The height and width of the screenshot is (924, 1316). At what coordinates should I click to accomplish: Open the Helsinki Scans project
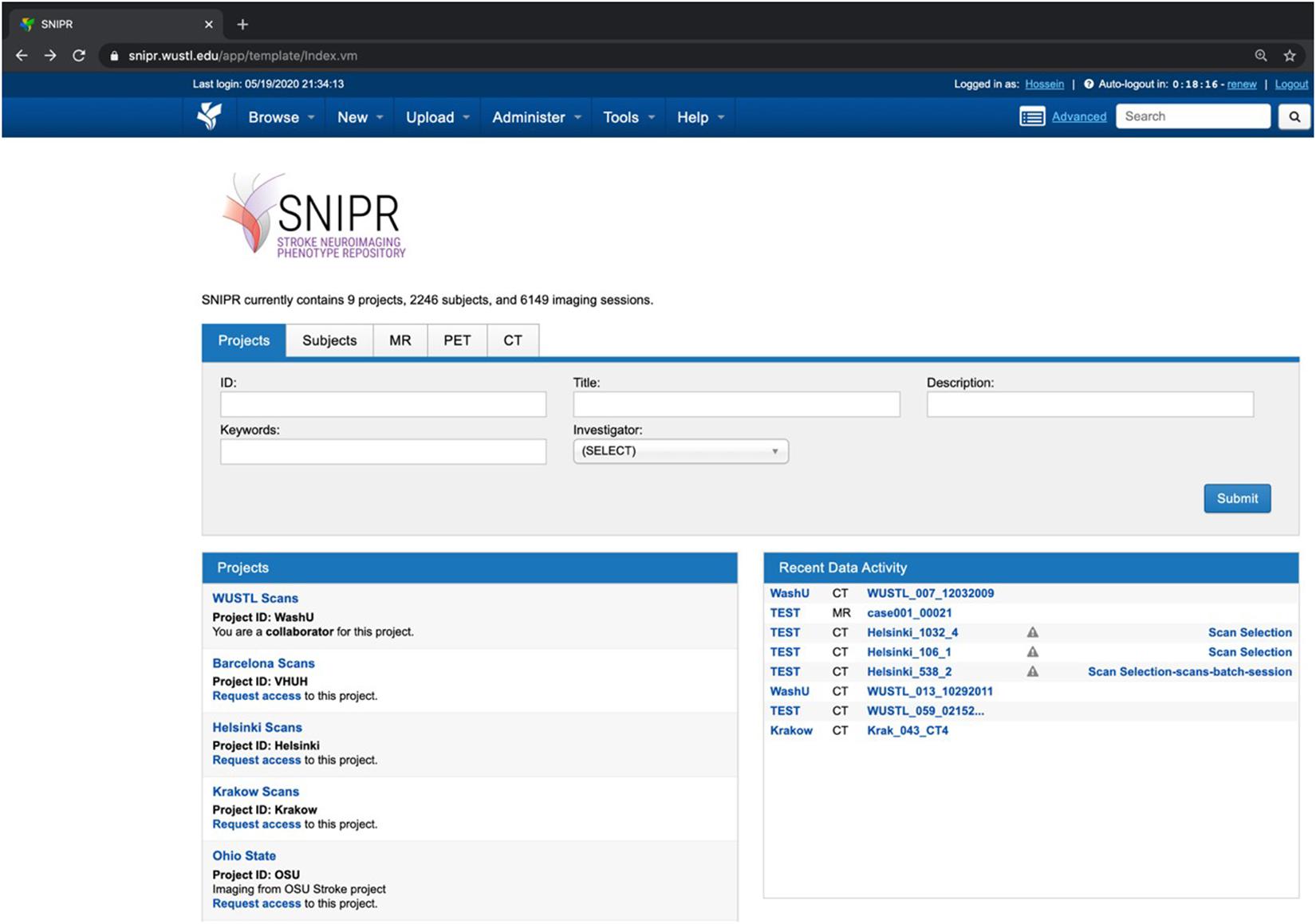257,727
